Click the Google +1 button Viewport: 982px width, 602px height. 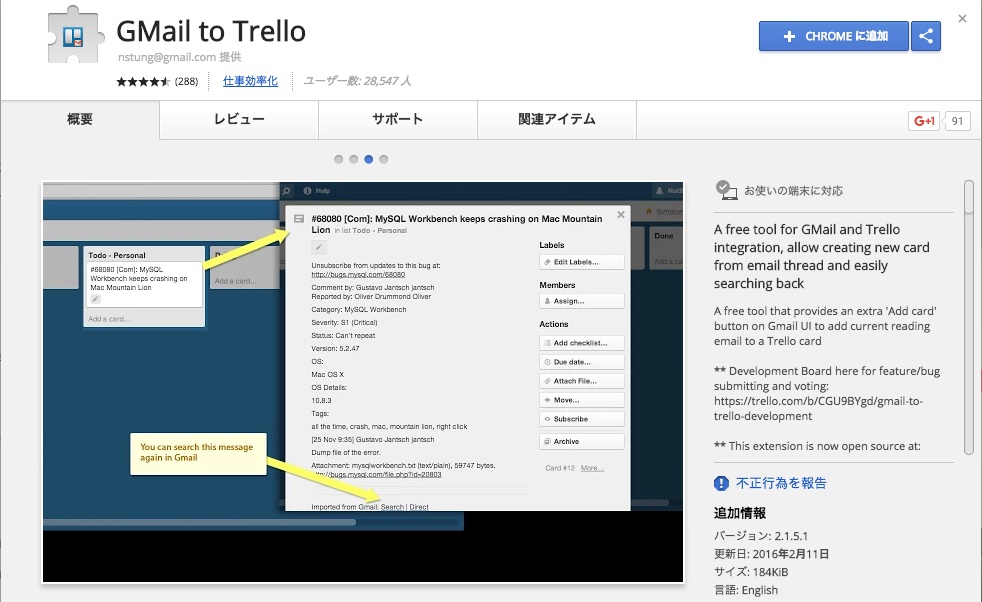click(x=924, y=121)
